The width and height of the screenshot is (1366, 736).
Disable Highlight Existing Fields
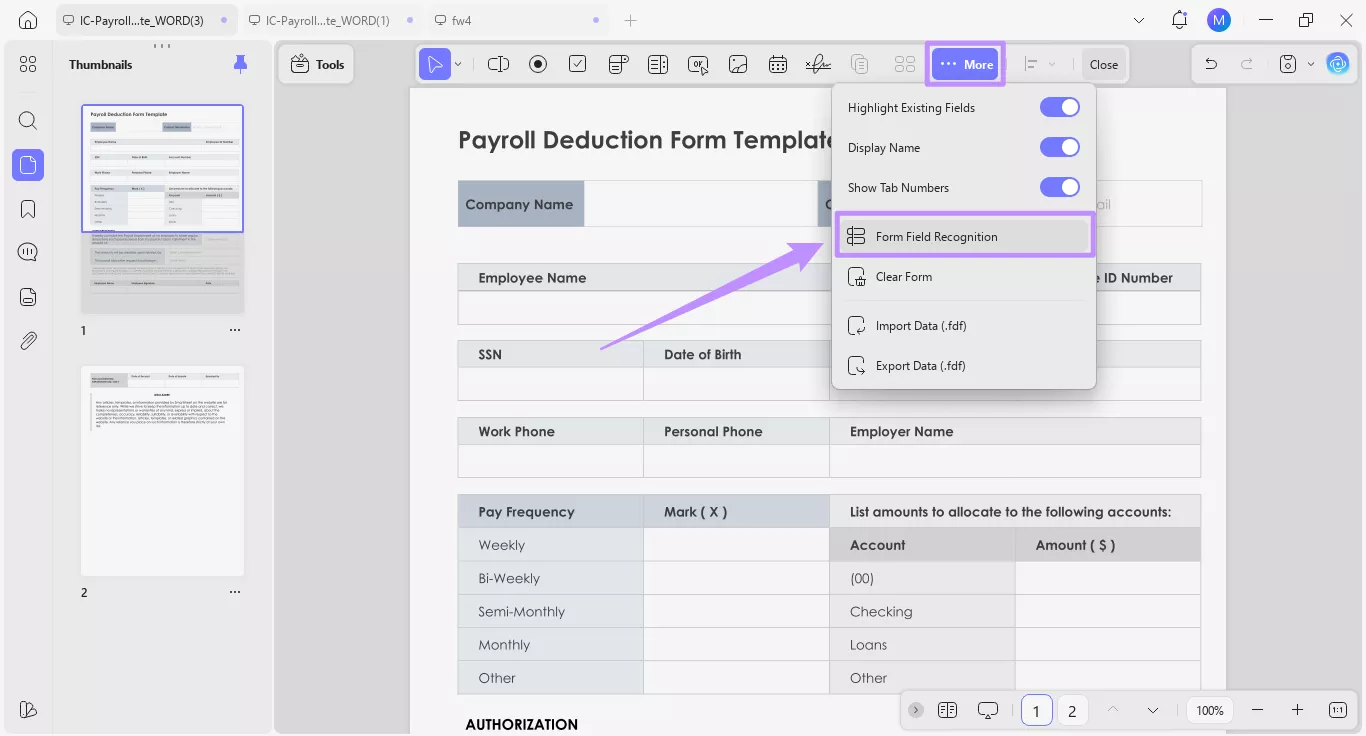[1059, 107]
